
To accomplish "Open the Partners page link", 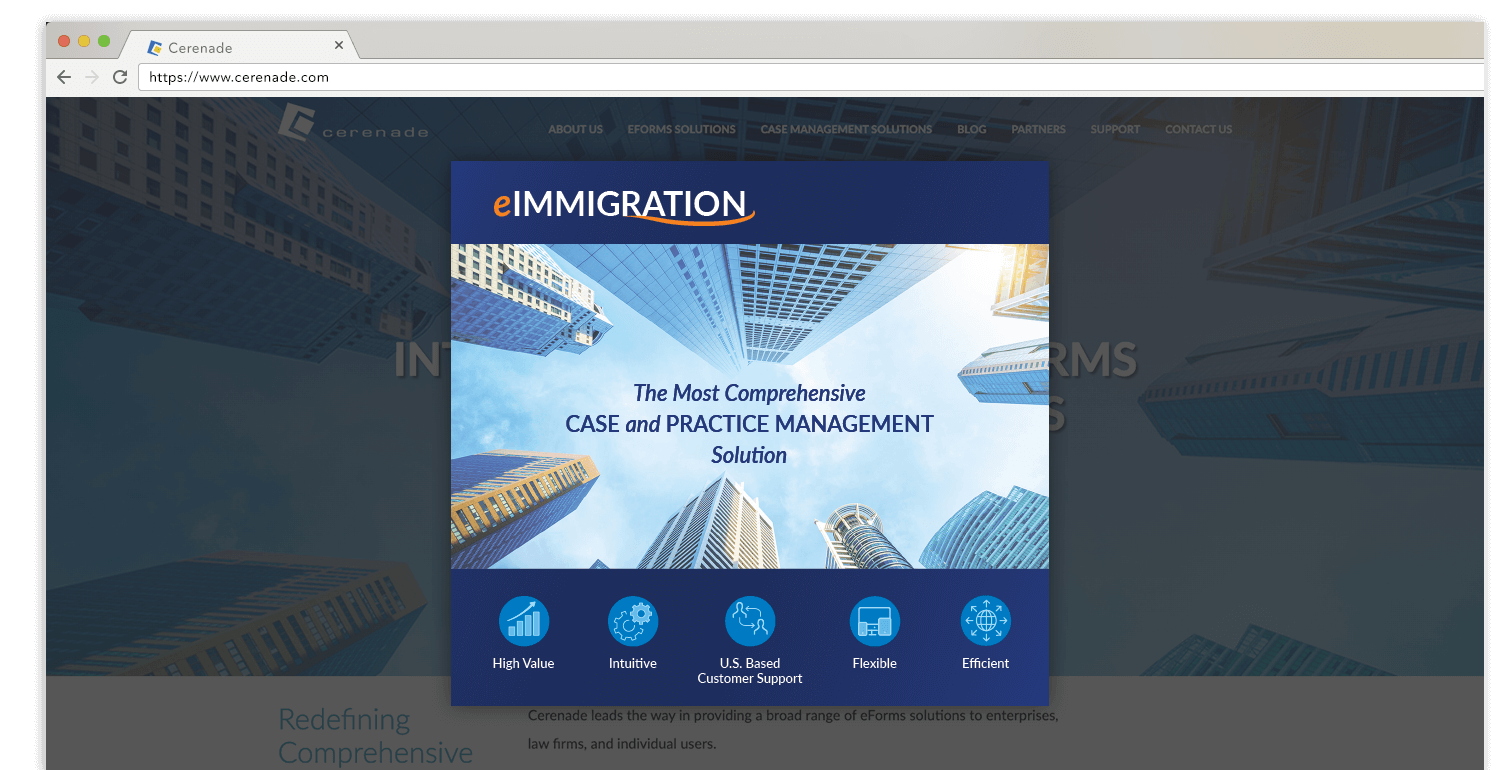I will 1038,129.
